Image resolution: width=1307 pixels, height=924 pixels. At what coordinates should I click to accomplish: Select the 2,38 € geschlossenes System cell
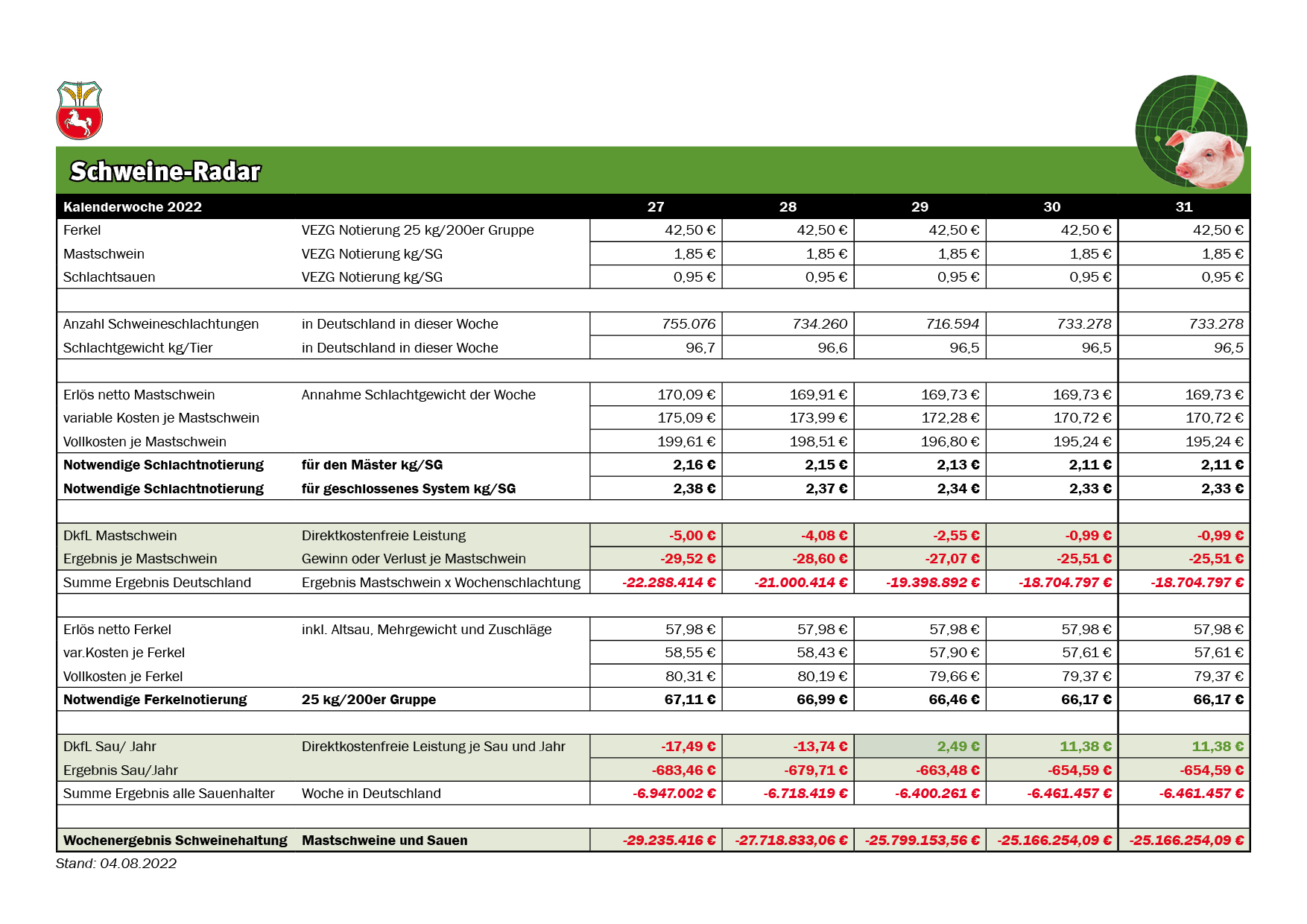(x=656, y=489)
